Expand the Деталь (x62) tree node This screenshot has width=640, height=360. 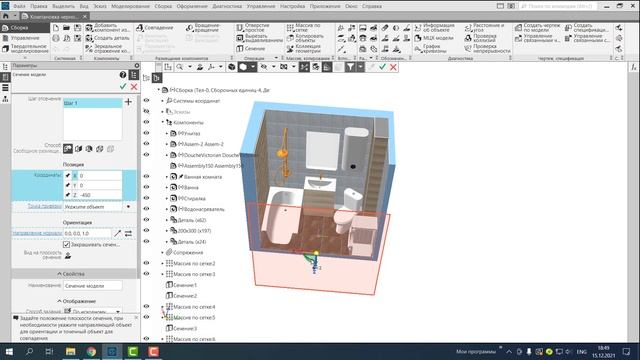[167, 220]
